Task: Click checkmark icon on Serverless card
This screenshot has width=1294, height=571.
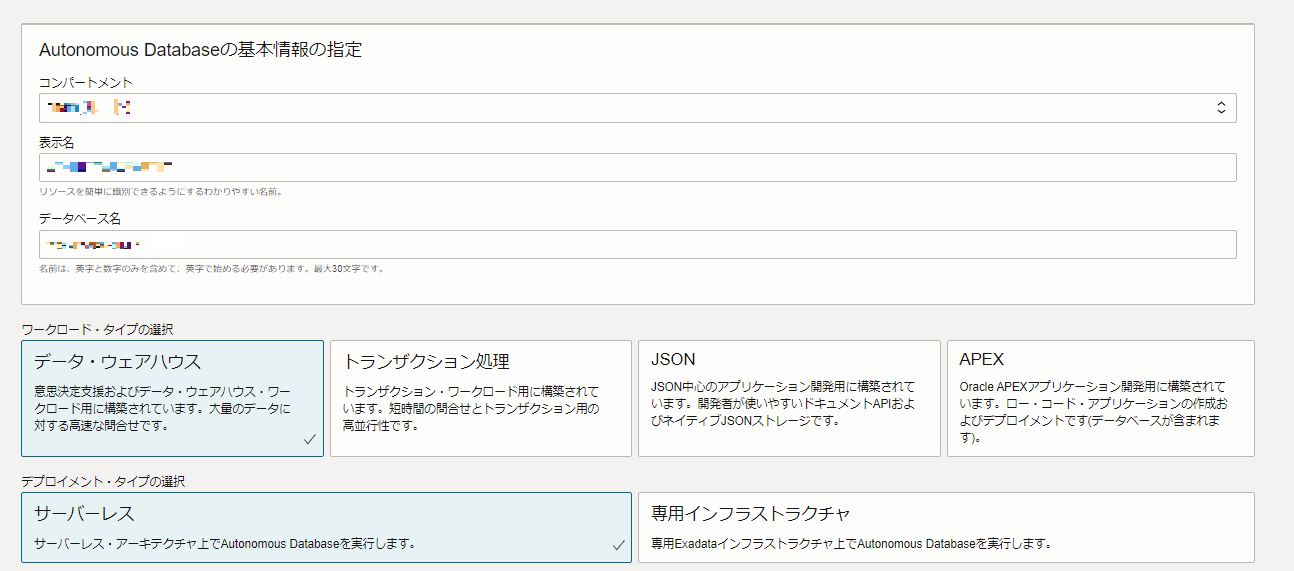Action: (x=618, y=545)
